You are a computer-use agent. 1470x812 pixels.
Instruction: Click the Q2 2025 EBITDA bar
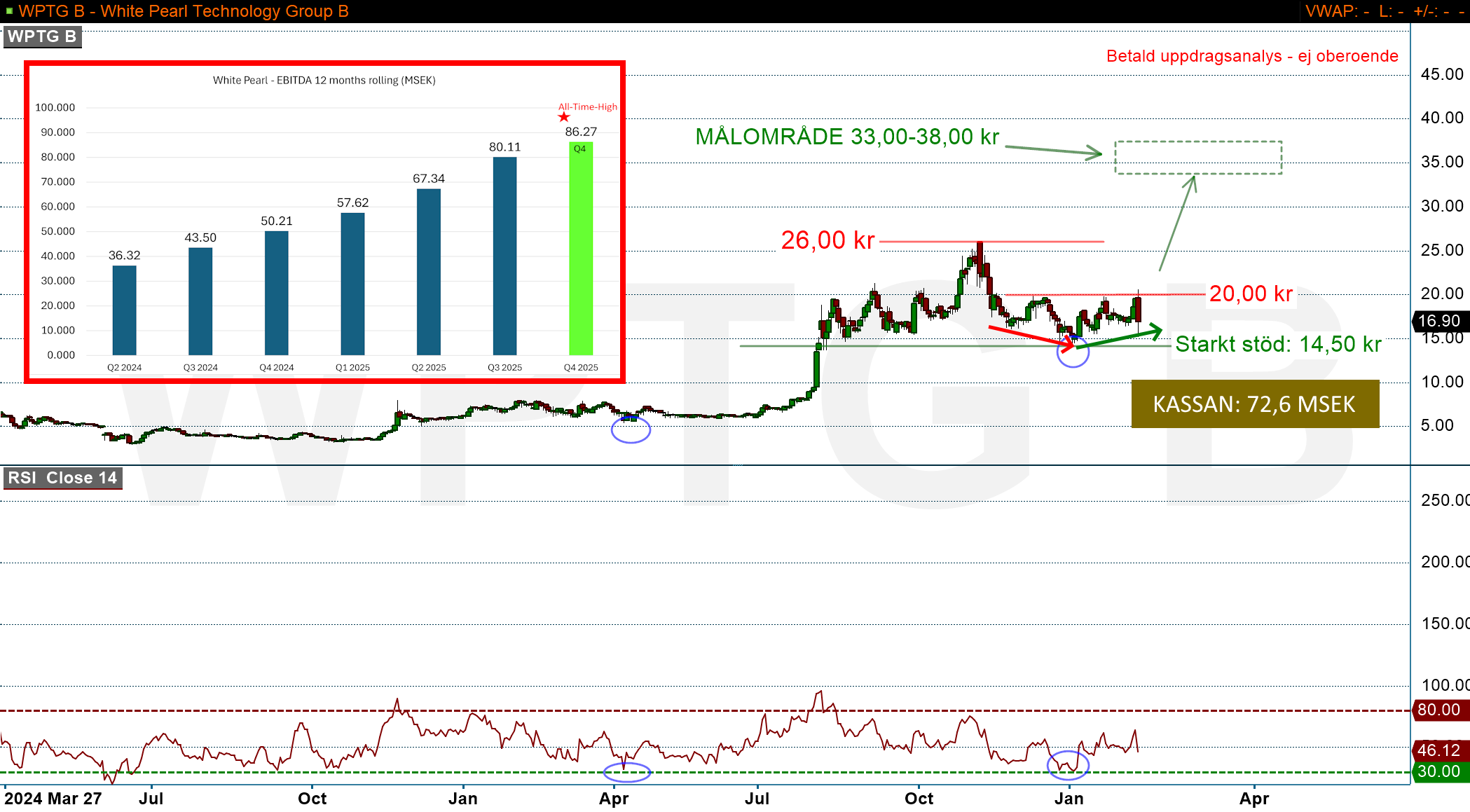(x=429, y=272)
